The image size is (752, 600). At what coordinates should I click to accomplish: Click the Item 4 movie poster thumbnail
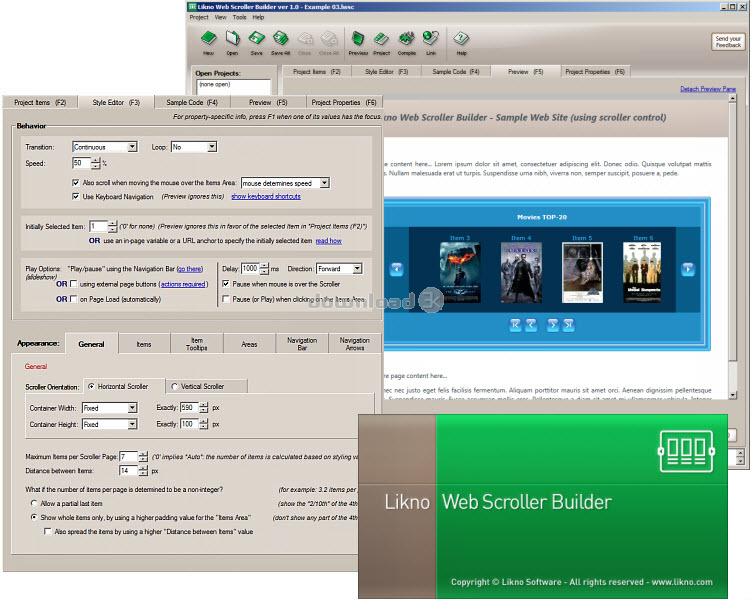point(521,272)
